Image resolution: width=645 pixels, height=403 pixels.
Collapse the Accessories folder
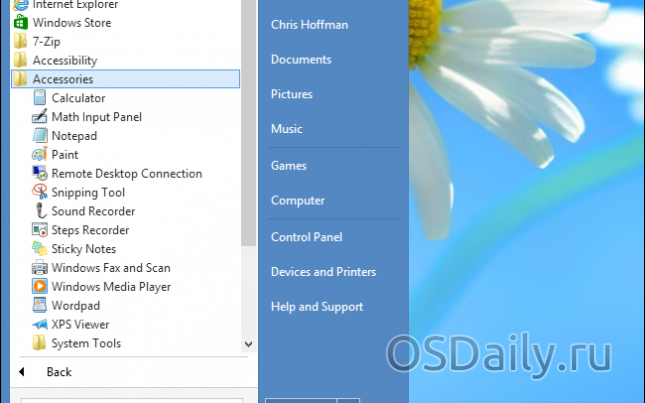62,79
